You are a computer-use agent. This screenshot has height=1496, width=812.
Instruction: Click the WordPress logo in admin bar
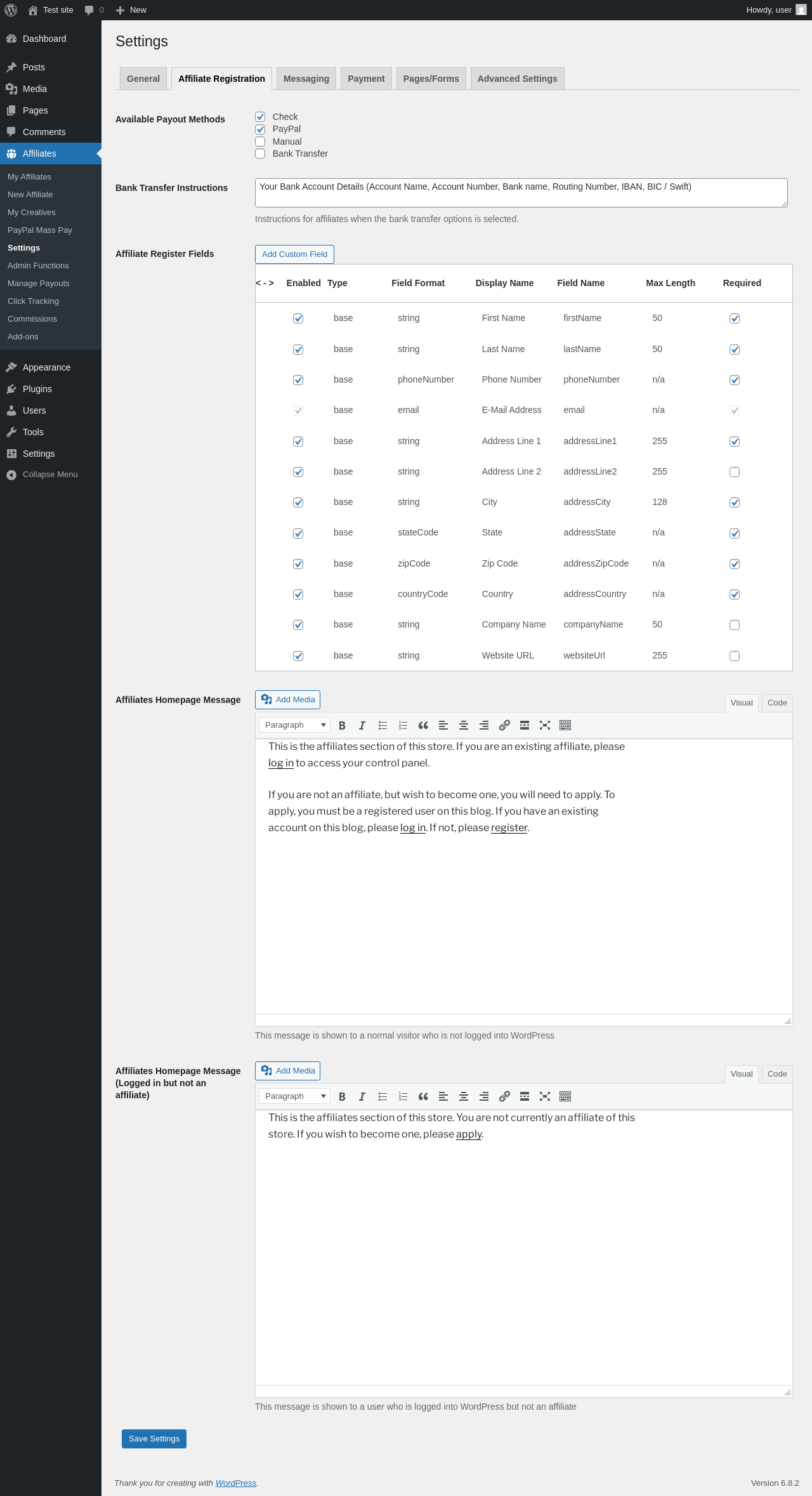point(11,10)
